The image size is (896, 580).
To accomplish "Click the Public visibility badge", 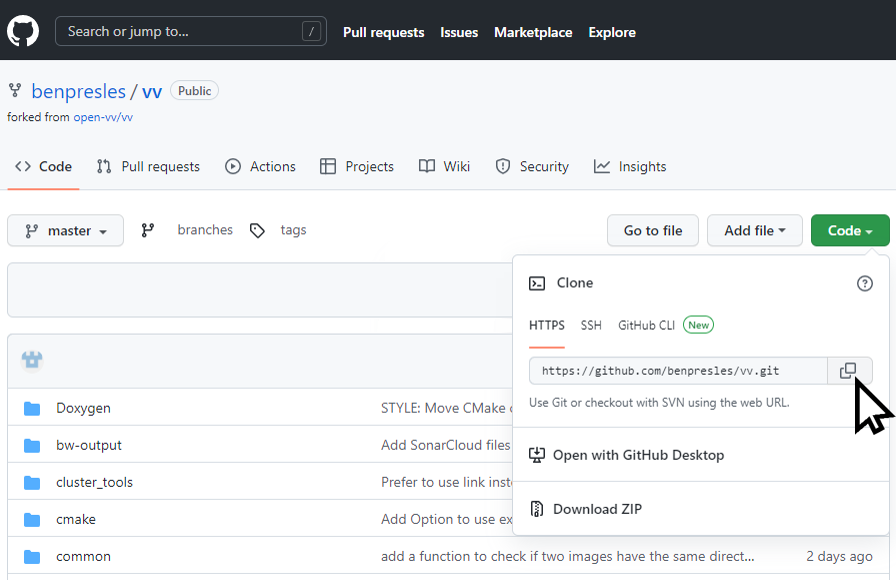I will [x=194, y=90].
